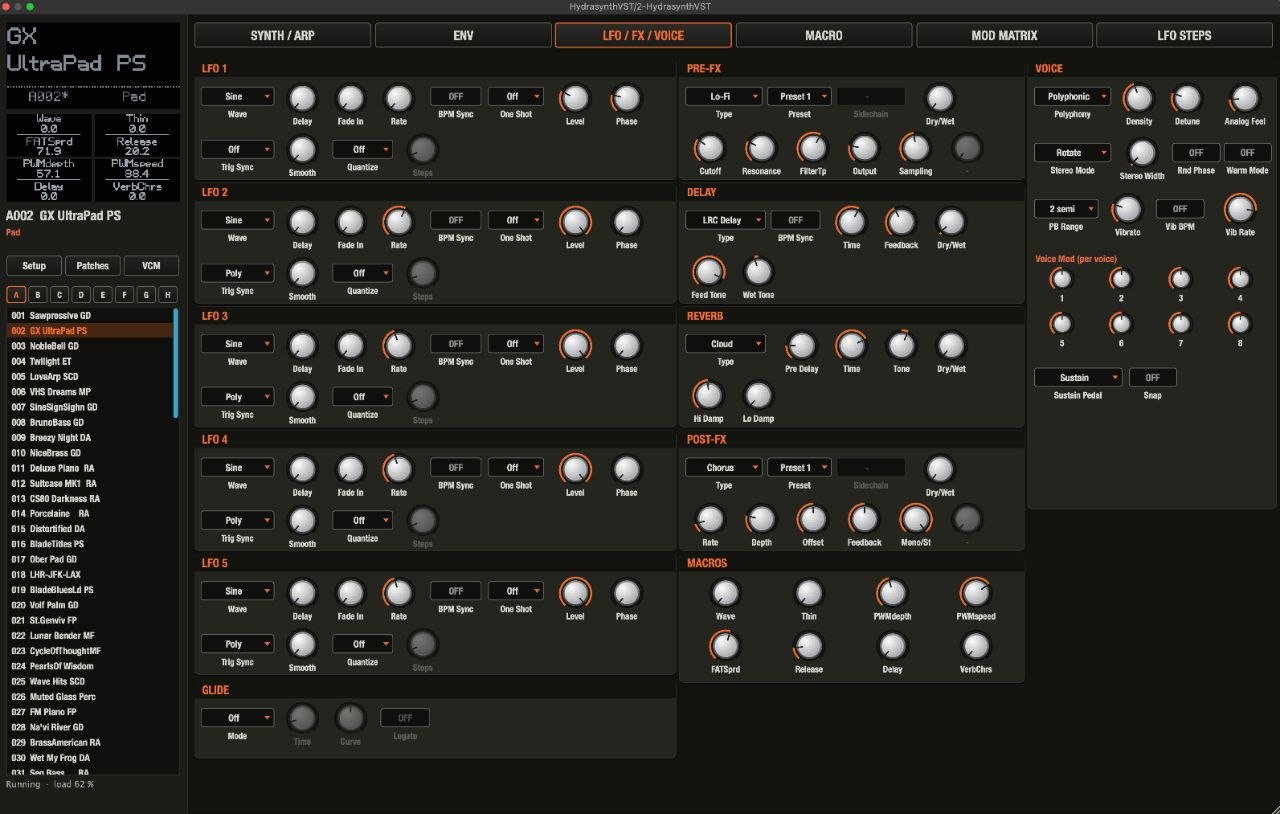Click the VCM button
This screenshot has height=814, width=1280.
coord(152,266)
